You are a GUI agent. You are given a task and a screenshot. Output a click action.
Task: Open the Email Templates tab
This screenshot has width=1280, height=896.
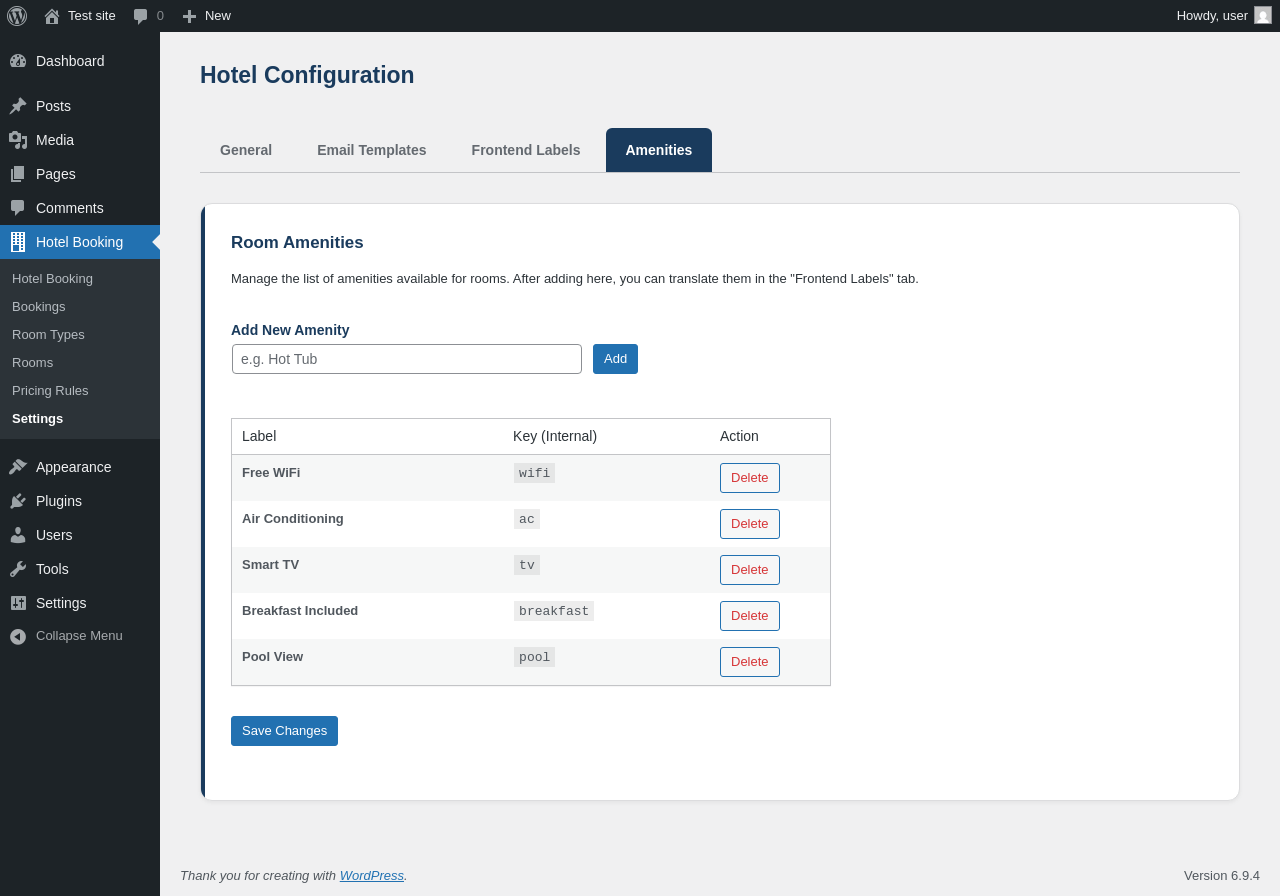coord(371,150)
